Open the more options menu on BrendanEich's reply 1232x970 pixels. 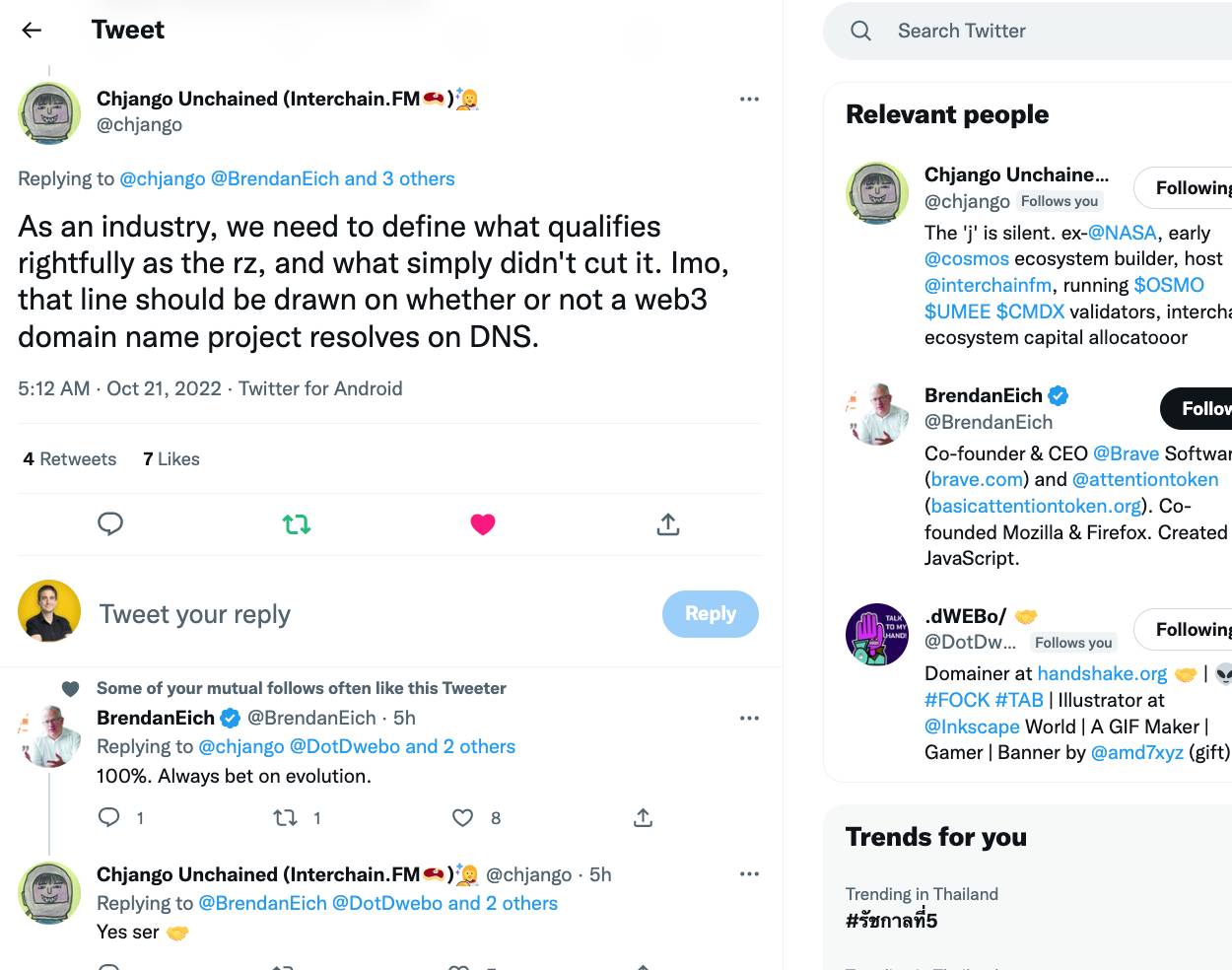click(x=749, y=718)
